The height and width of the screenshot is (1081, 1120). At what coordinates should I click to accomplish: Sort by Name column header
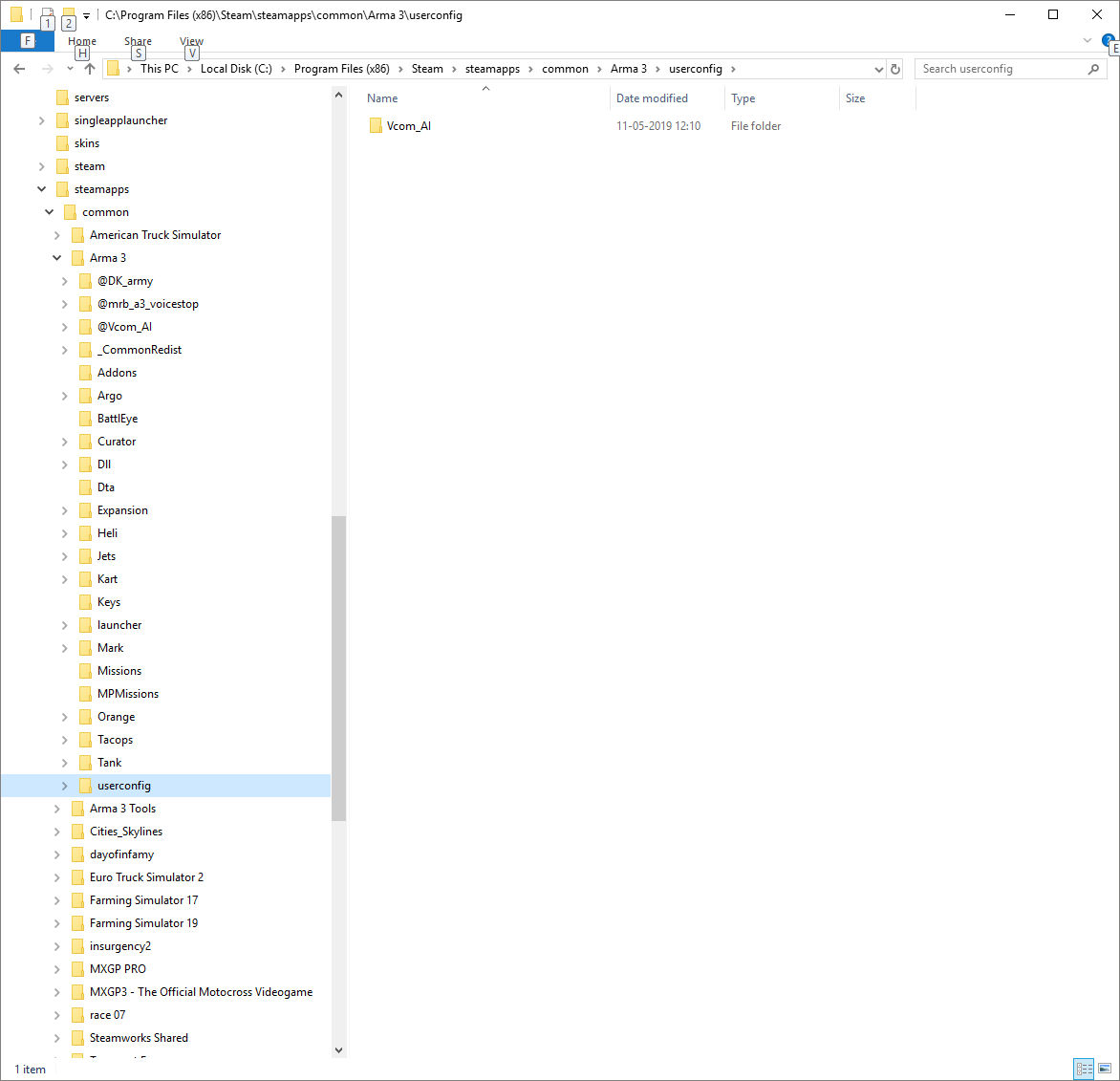382,98
